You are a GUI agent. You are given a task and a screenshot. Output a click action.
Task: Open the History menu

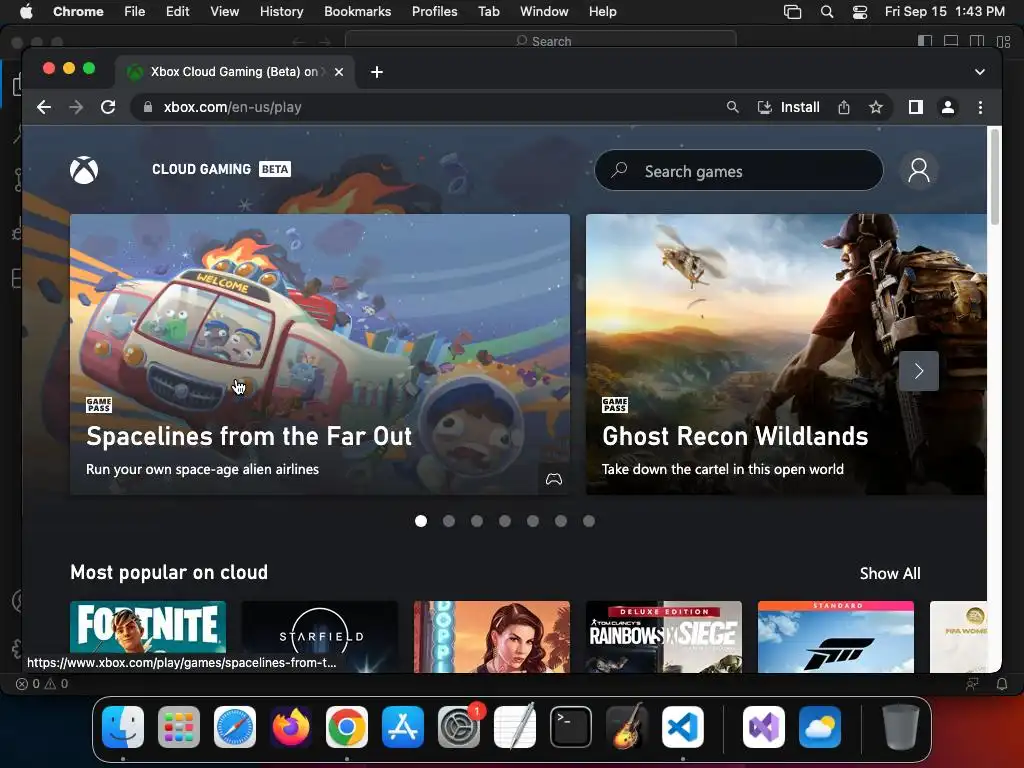[281, 12]
